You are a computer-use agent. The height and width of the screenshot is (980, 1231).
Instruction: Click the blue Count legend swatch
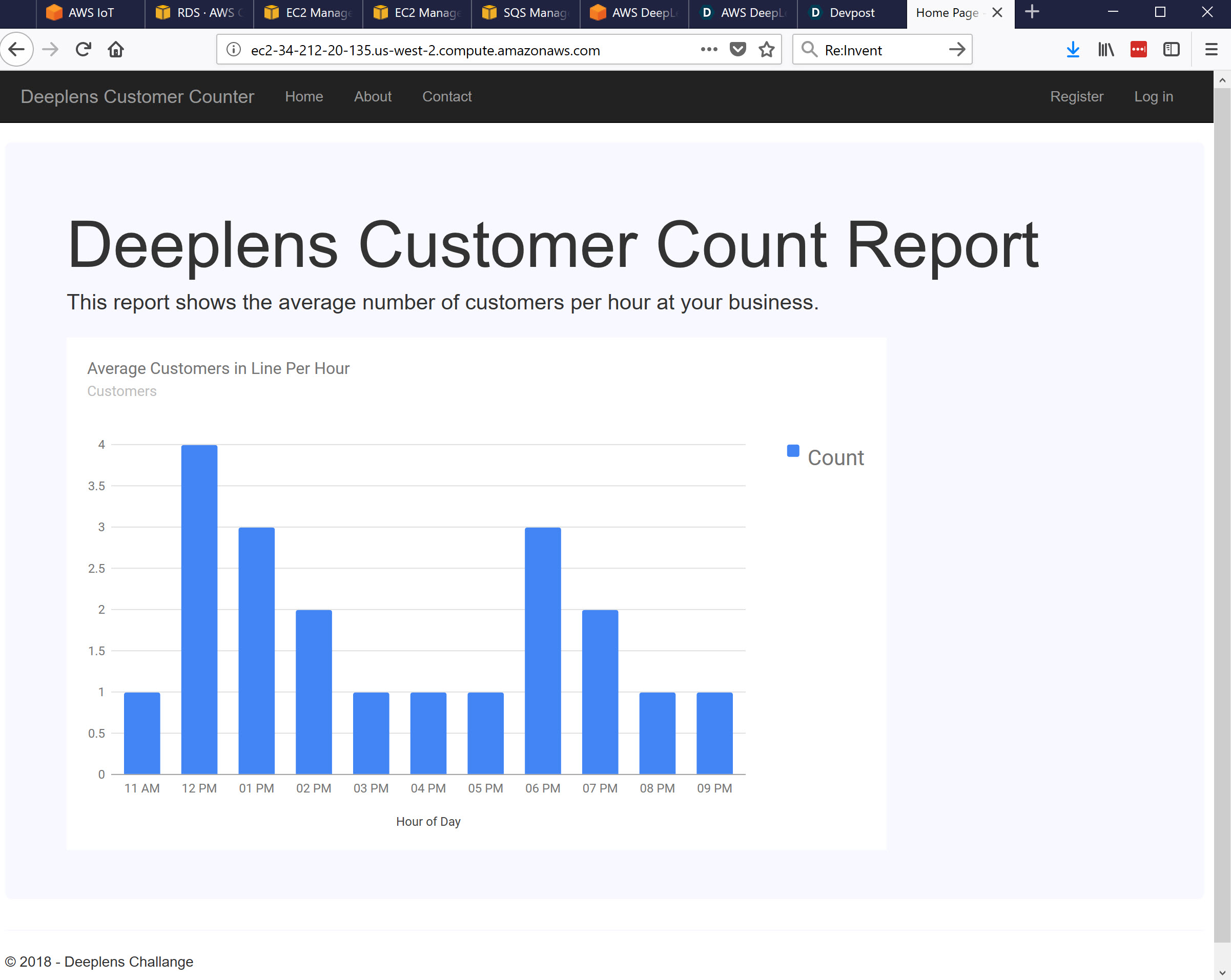[792, 451]
